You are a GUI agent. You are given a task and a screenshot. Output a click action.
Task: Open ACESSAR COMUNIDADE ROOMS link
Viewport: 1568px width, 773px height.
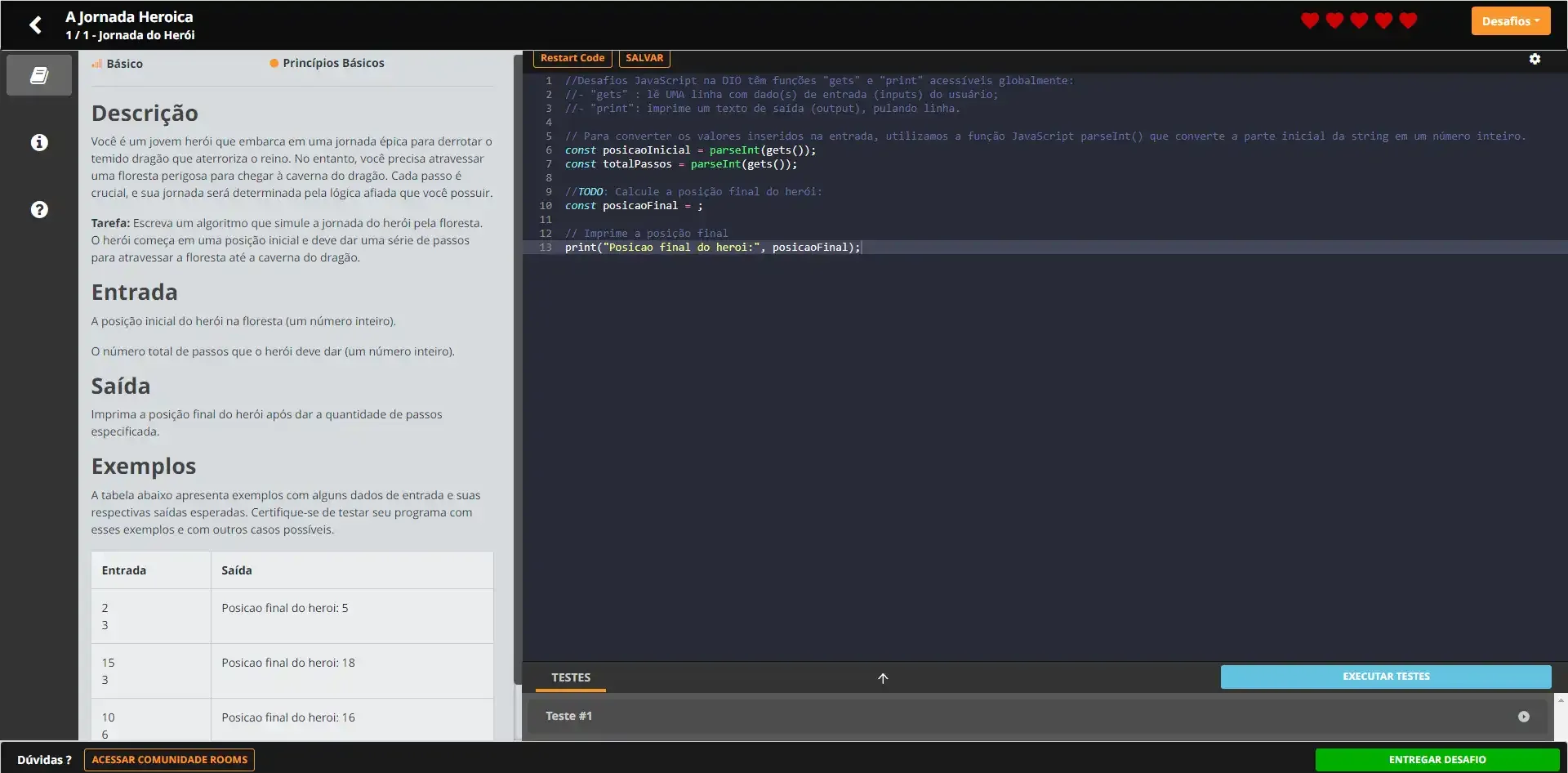pyautogui.click(x=170, y=760)
